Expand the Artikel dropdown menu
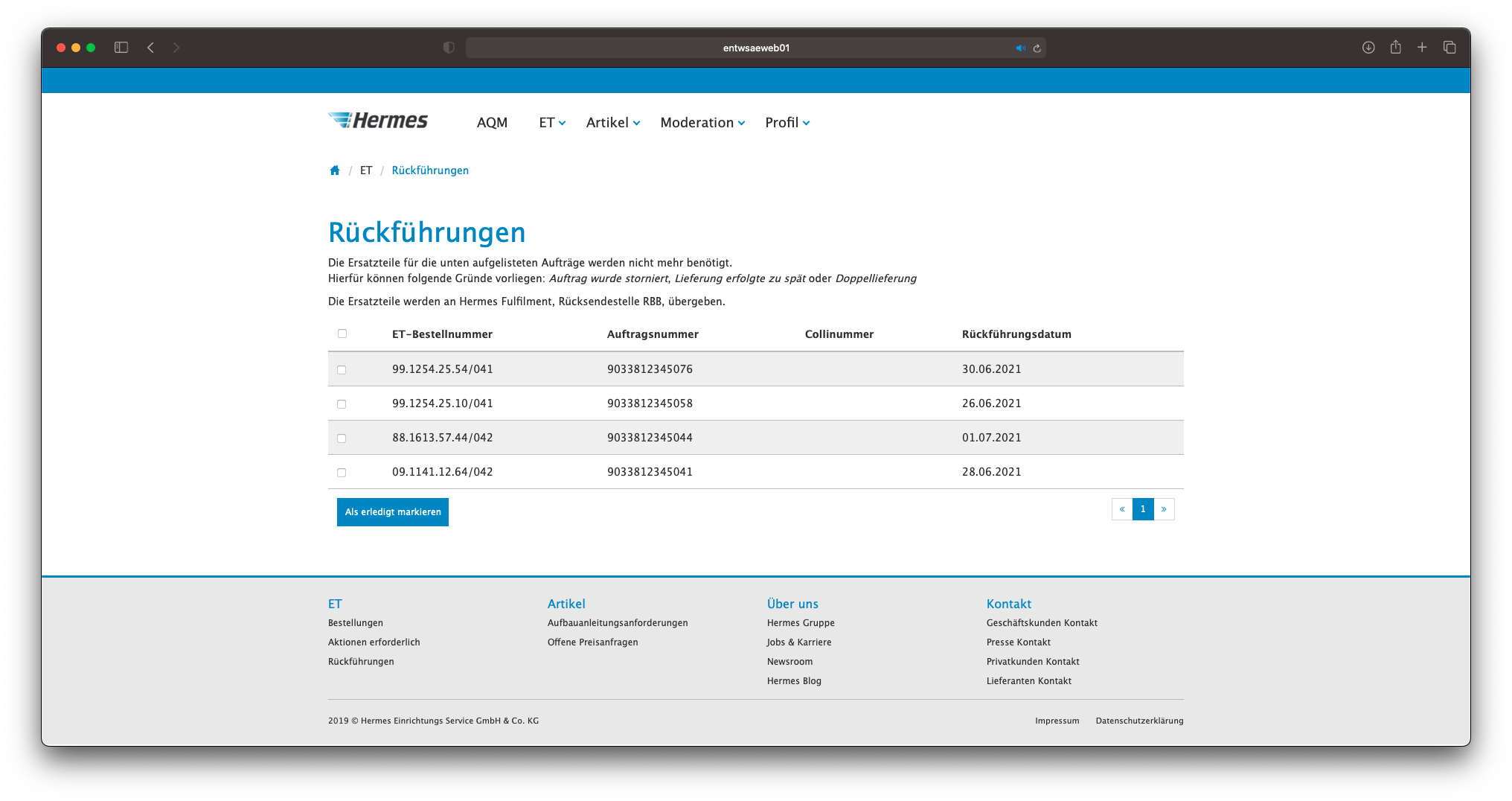1512x801 pixels. coord(613,123)
